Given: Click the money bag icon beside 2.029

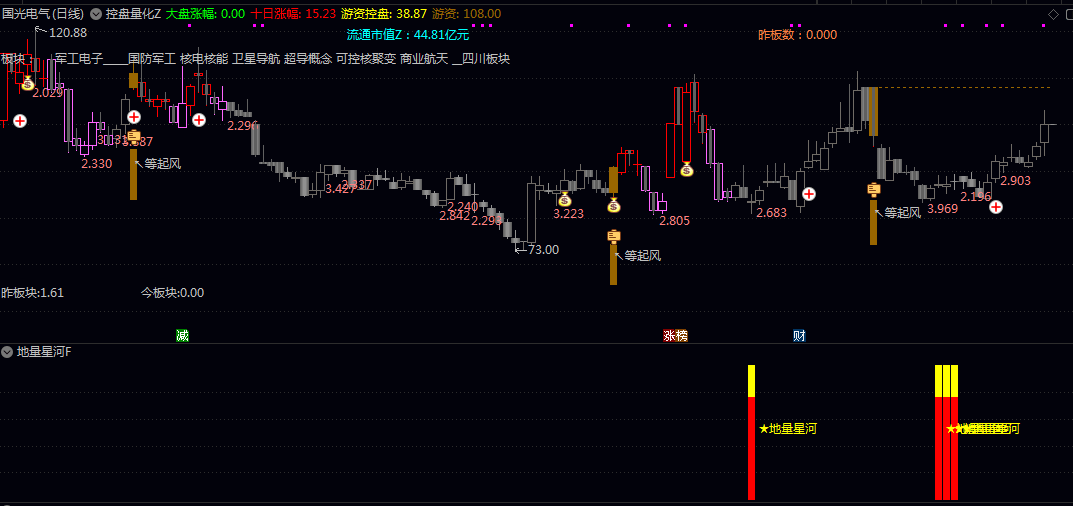Looking at the screenshot, I should click(27, 84).
